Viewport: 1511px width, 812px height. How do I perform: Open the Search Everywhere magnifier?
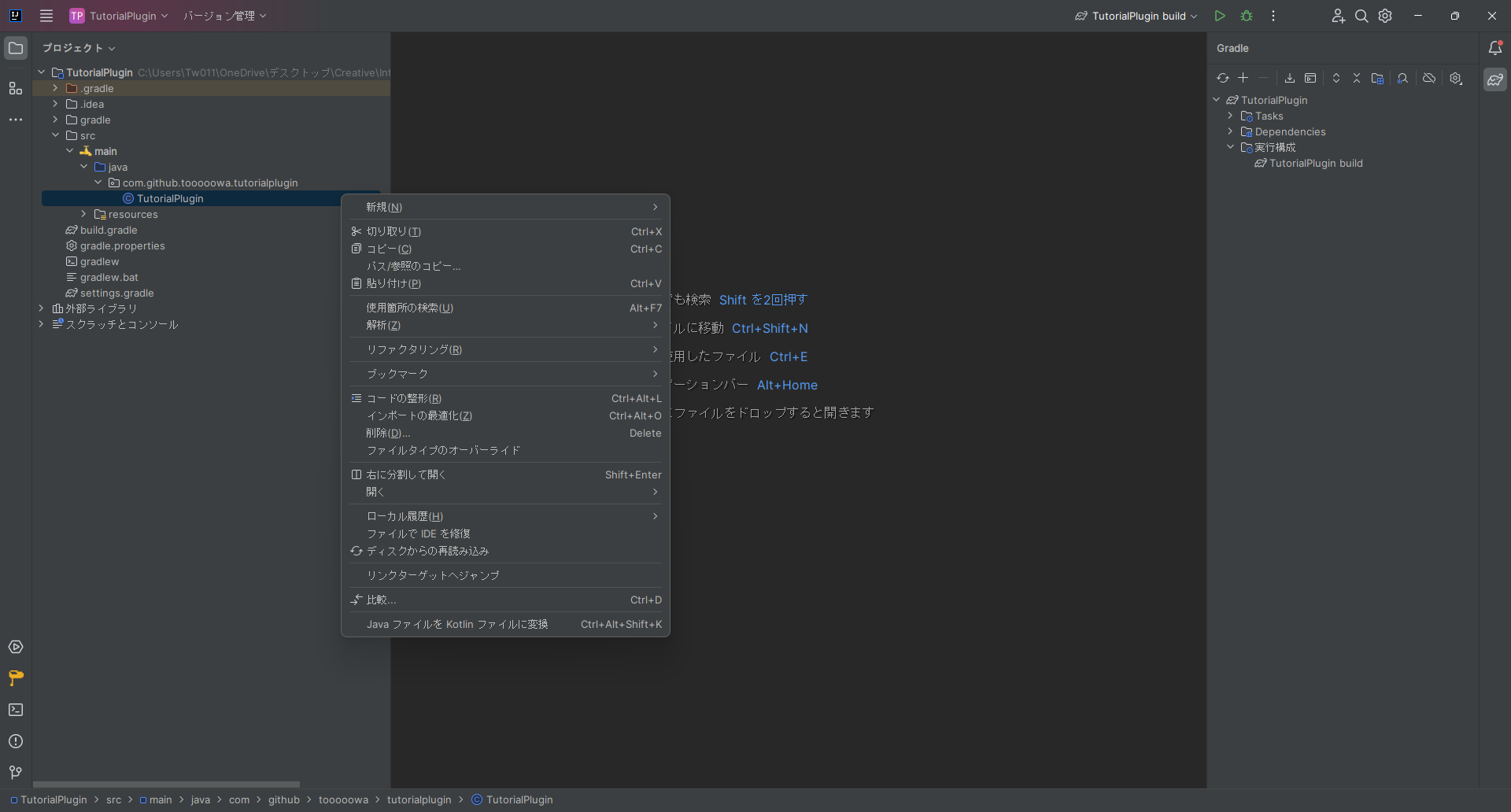[x=1361, y=16]
